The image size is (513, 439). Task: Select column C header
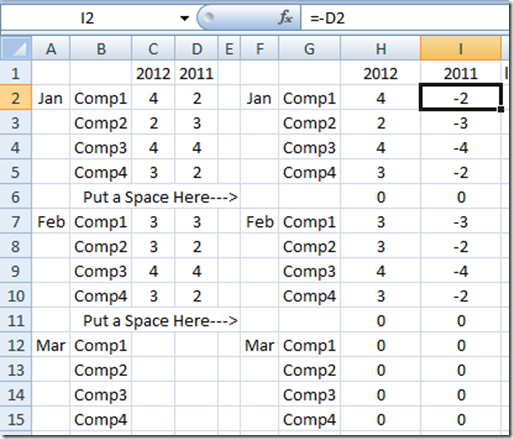(x=153, y=49)
